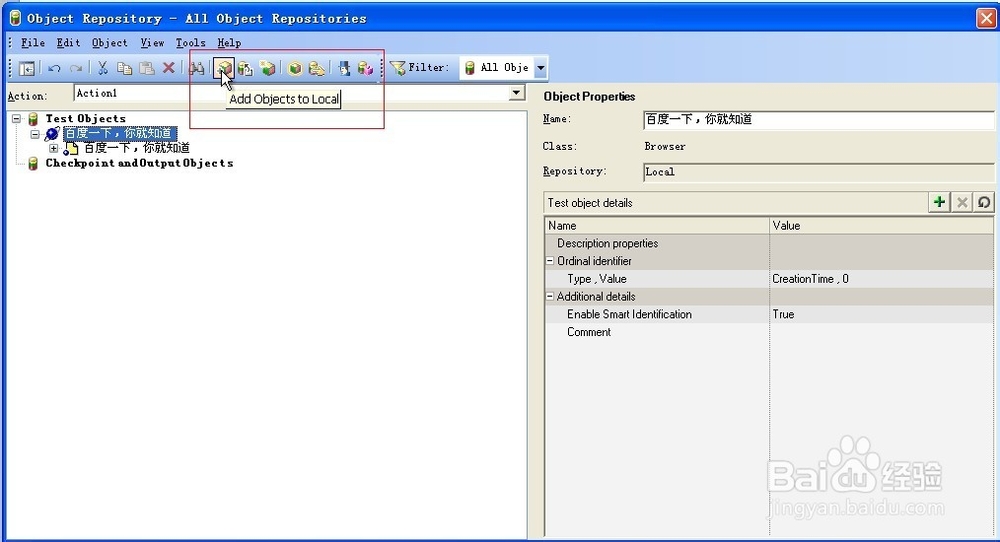The width and height of the screenshot is (1000, 542).
Task: Click the Repository field showing Local
Action: 819,172
